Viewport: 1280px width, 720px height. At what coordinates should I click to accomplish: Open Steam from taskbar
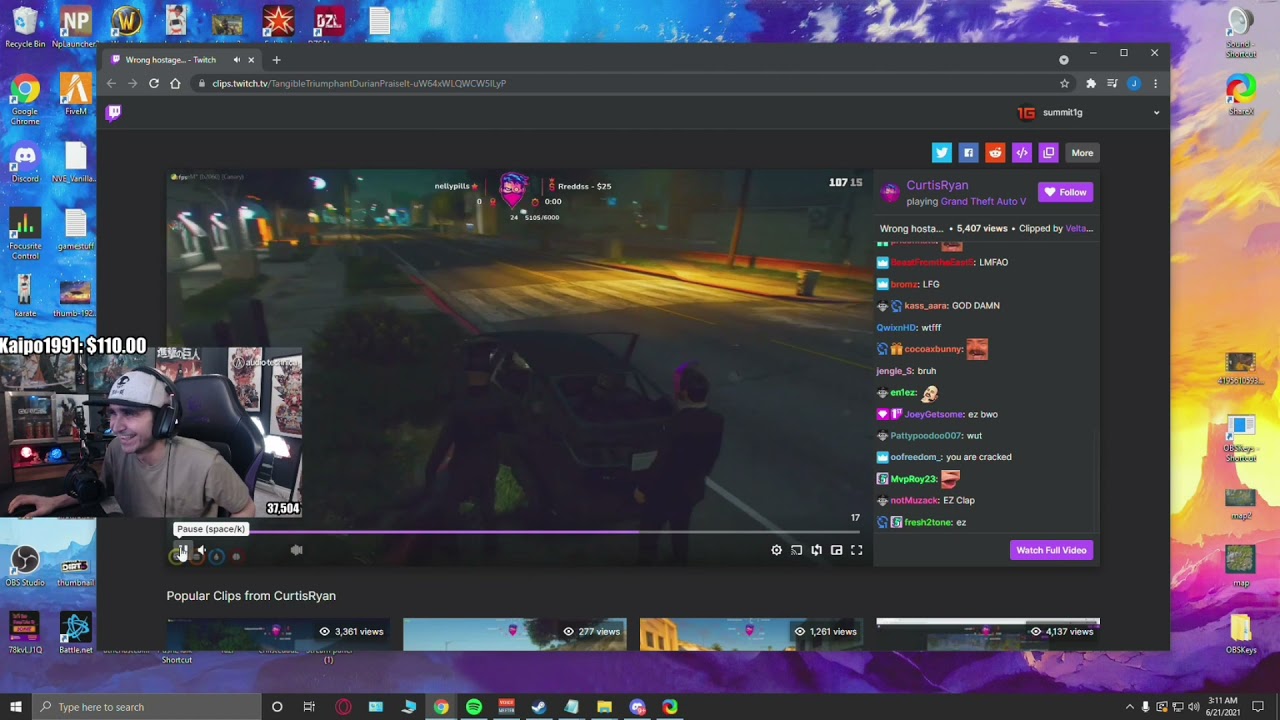pyautogui.click(x=539, y=707)
